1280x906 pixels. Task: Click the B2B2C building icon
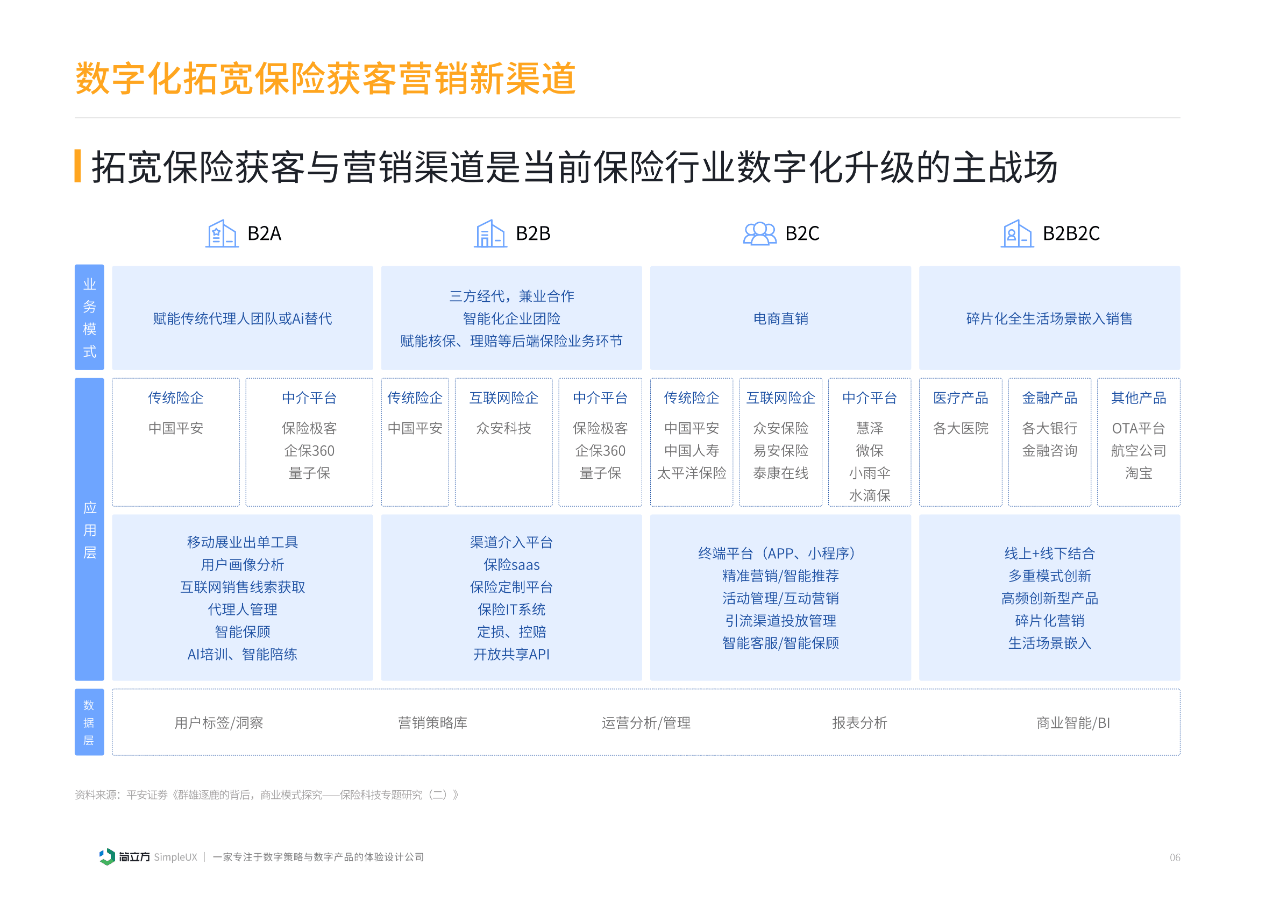1017,234
